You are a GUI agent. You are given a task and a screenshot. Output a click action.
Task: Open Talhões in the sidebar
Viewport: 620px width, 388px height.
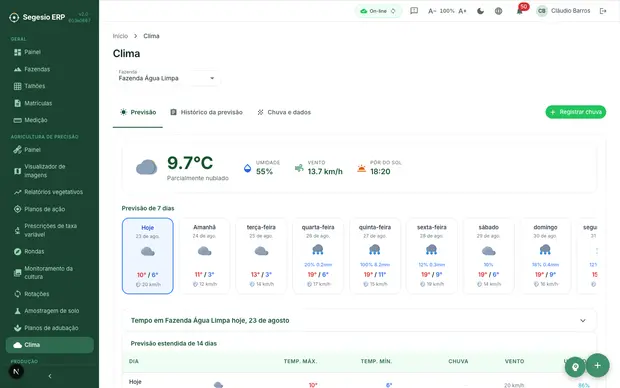tap(49, 86)
